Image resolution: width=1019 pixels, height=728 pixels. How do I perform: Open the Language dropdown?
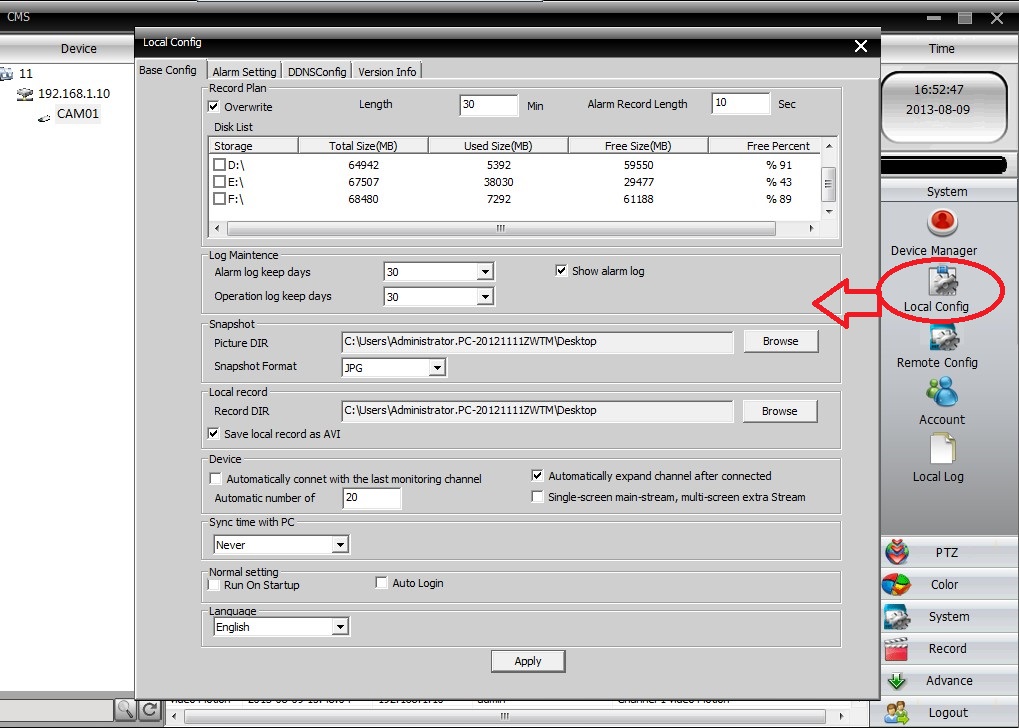pyautogui.click(x=340, y=627)
